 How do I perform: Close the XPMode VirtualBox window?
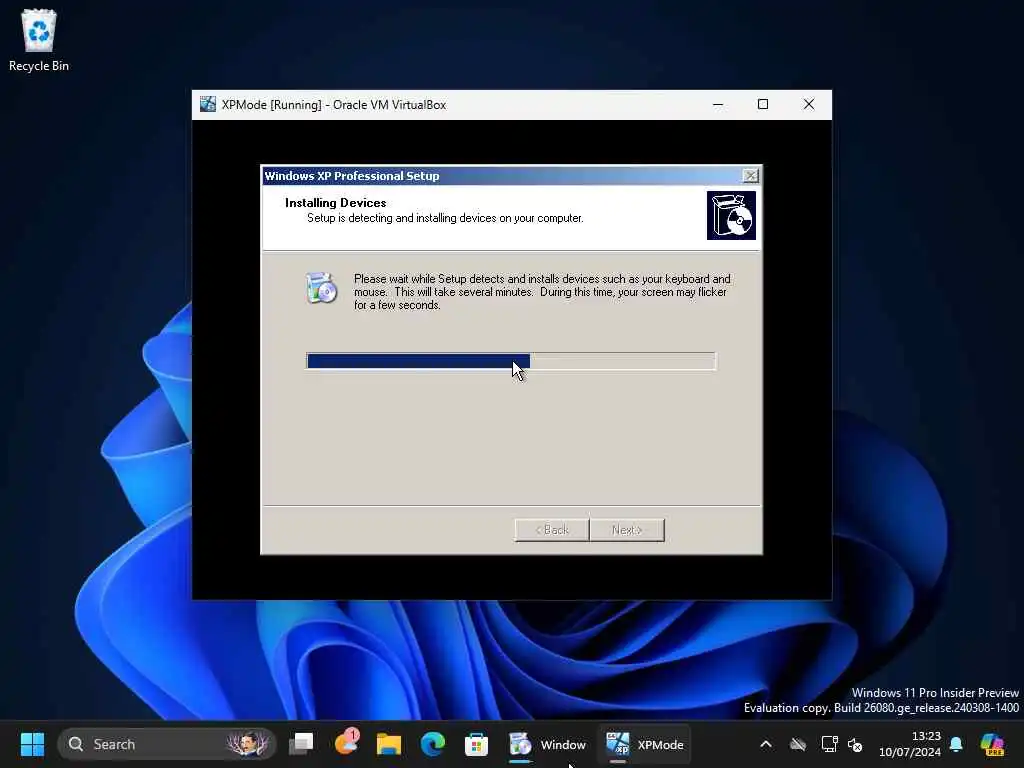(x=808, y=104)
